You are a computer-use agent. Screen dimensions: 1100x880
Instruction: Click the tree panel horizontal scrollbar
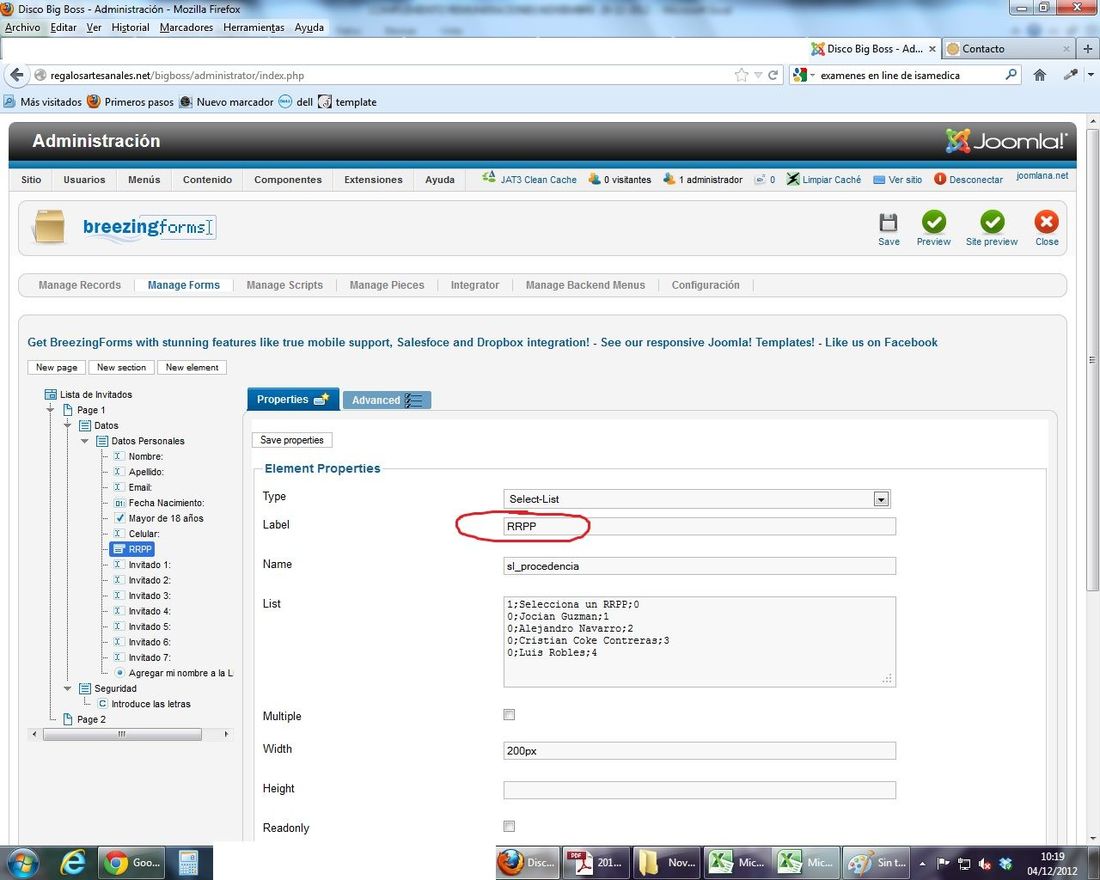[122, 734]
